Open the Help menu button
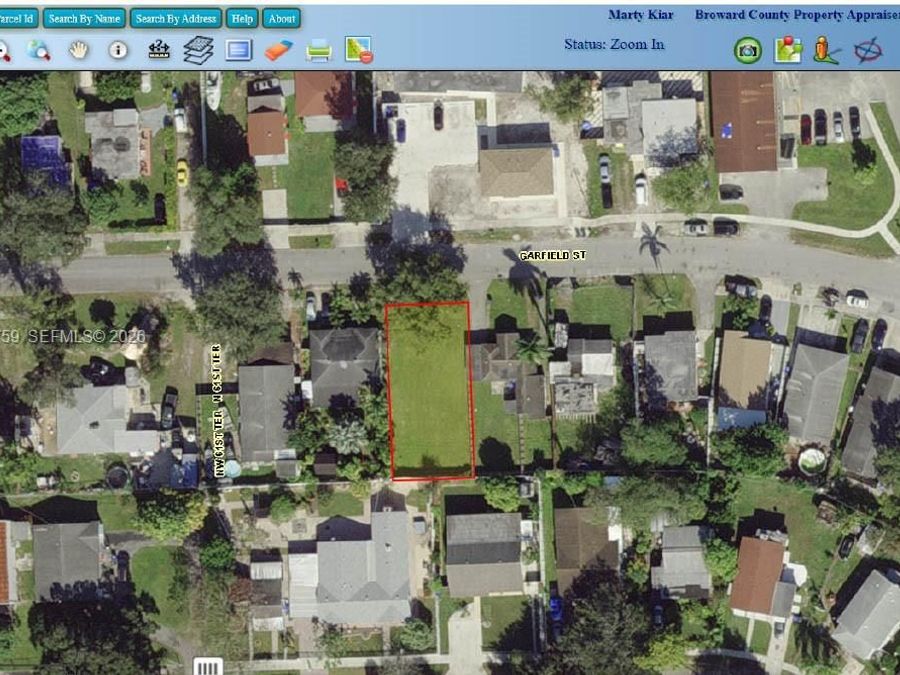 pos(242,19)
